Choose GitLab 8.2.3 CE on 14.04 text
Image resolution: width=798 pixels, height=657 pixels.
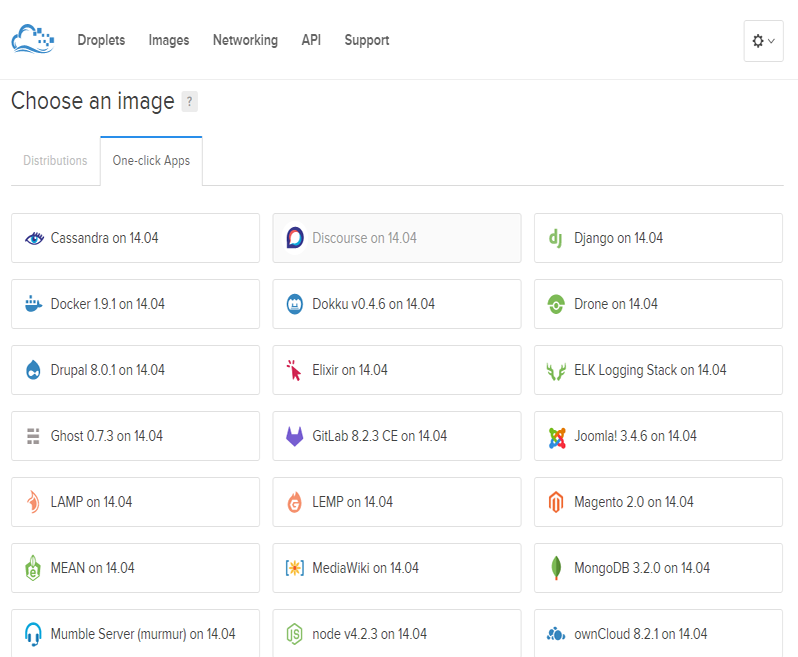pos(380,436)
